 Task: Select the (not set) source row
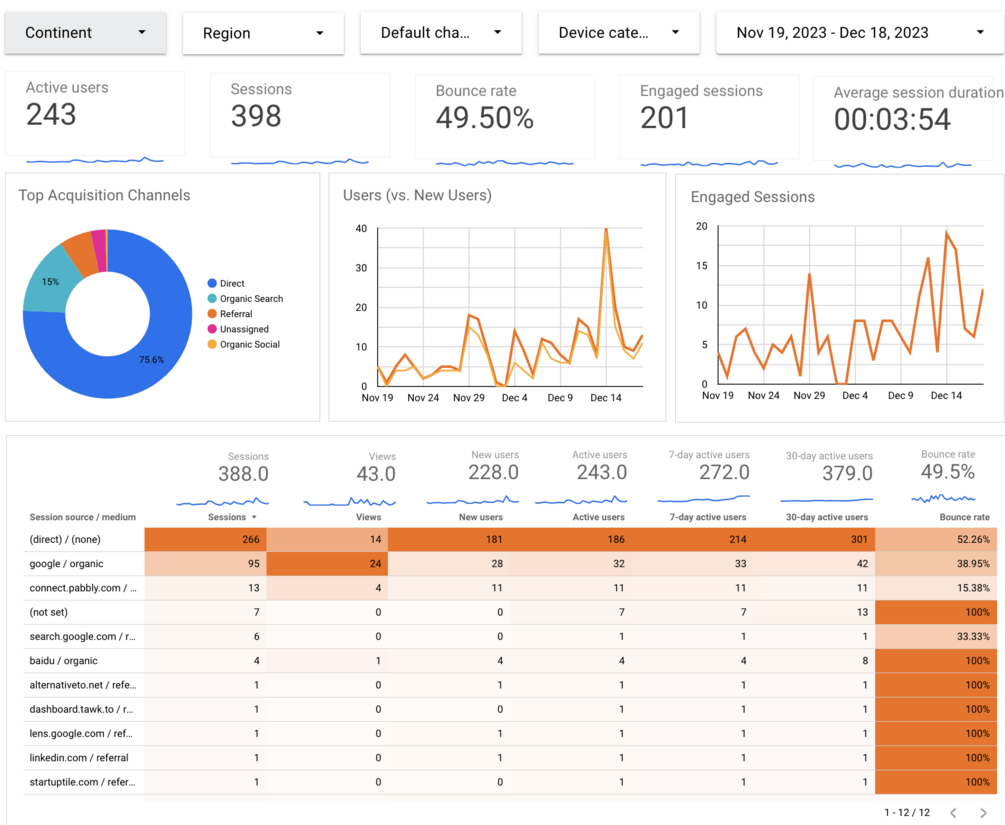[510, 613]
